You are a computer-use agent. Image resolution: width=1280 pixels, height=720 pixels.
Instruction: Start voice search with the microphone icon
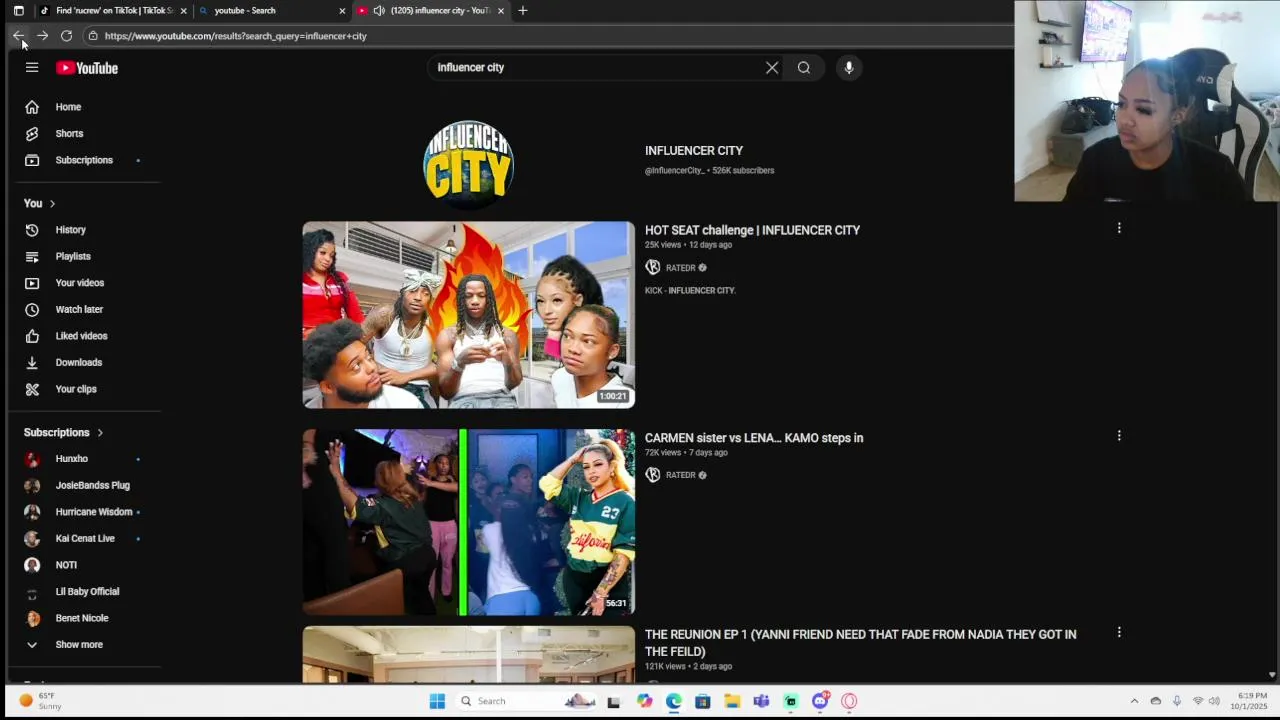pos(849,68)
